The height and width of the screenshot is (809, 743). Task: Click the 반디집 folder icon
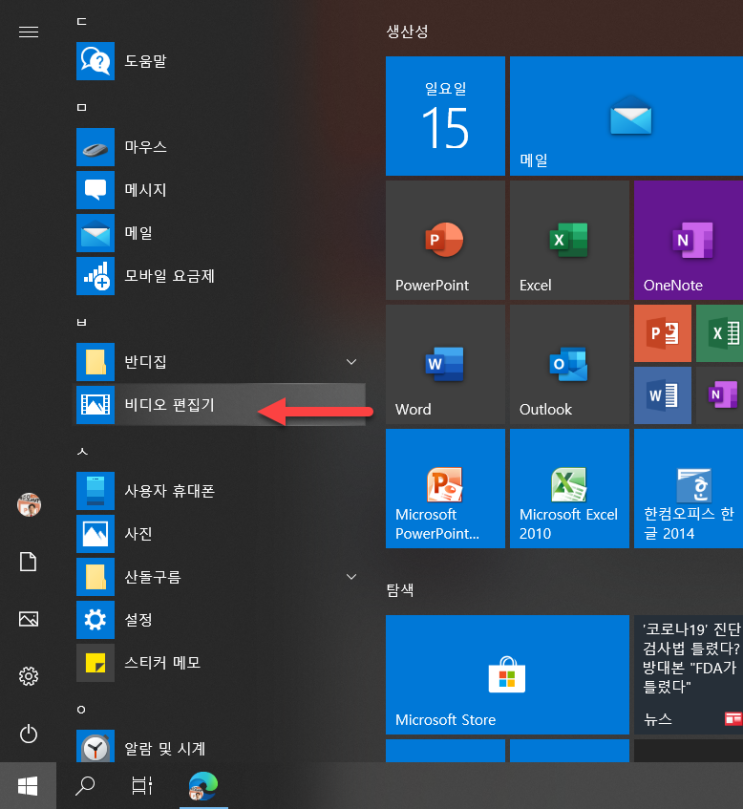(95, 362)
